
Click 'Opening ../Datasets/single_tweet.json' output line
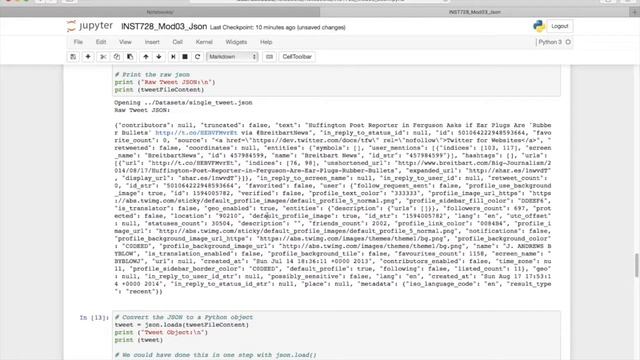183,102
